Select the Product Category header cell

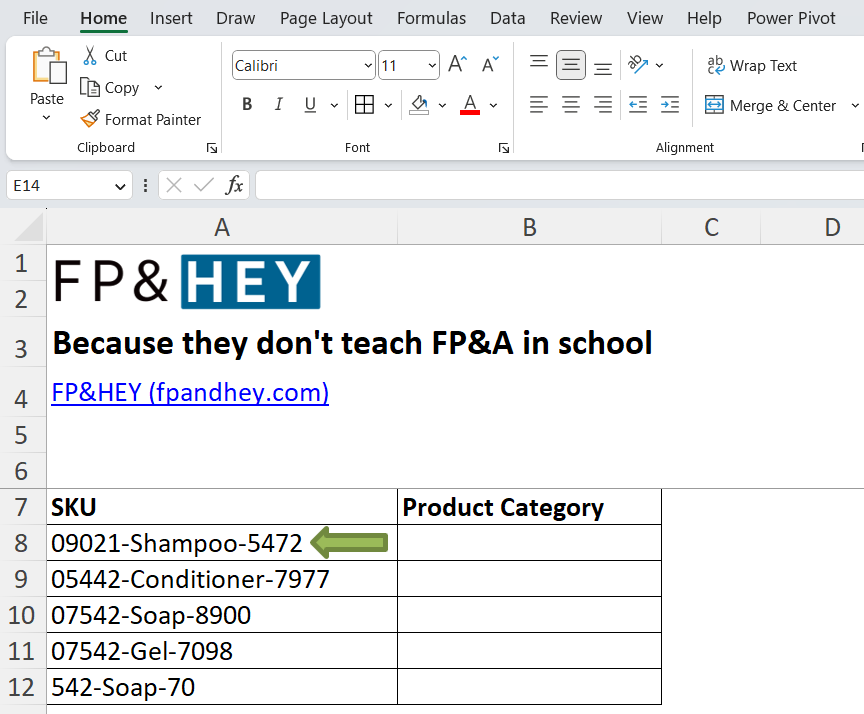tap(529, 507)
